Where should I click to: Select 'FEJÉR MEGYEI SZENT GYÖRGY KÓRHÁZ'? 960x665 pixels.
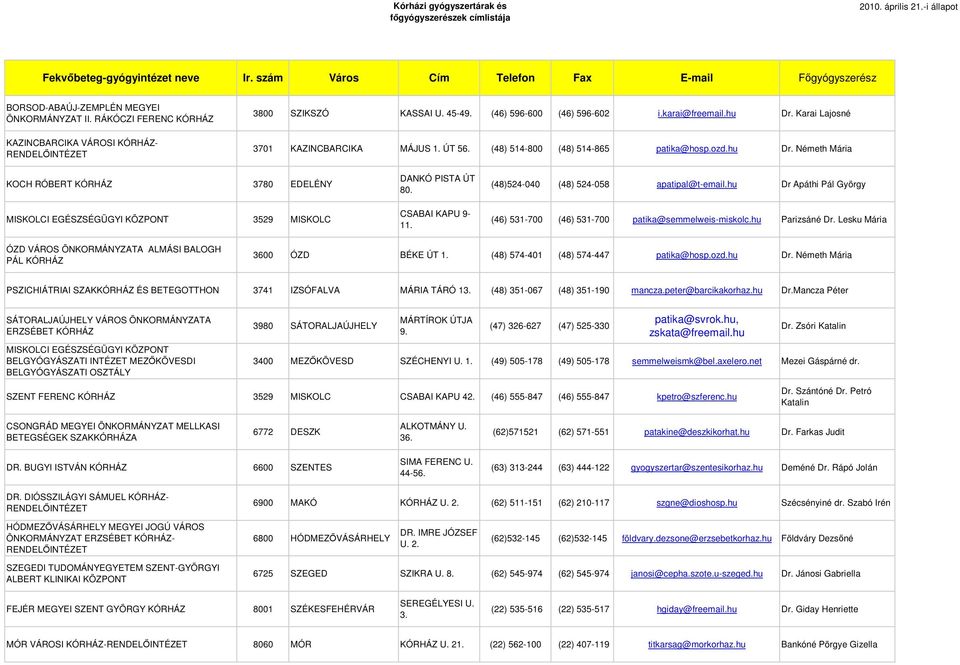pos(96,609)
